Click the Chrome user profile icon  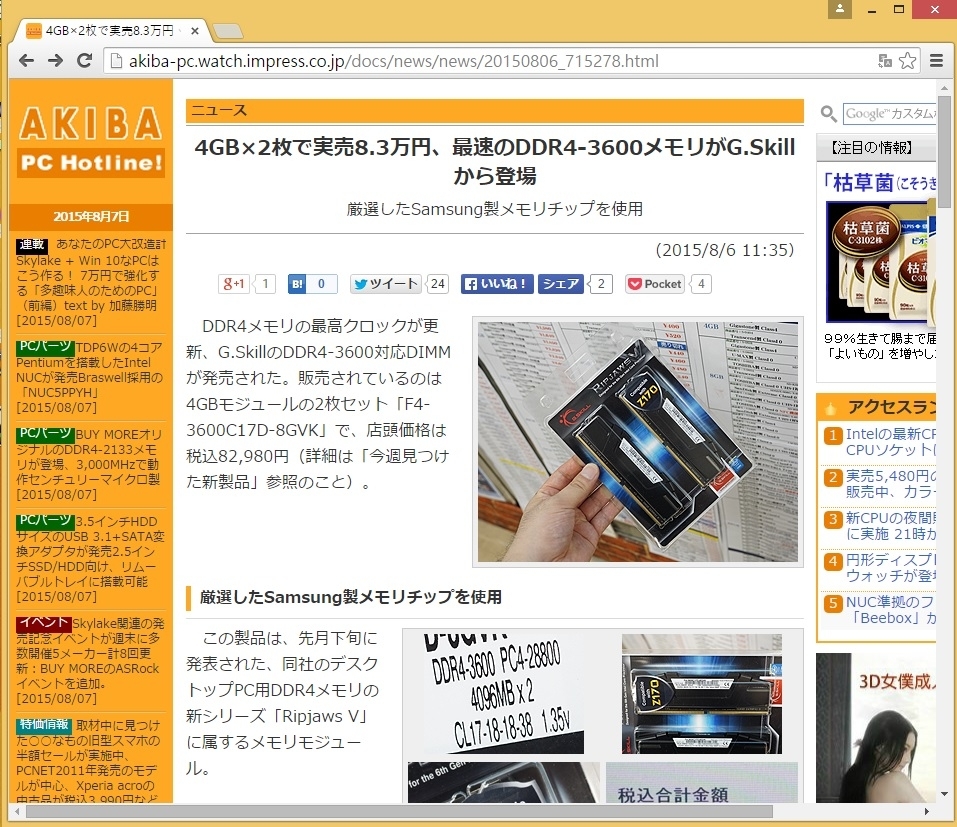click(840, 9)
